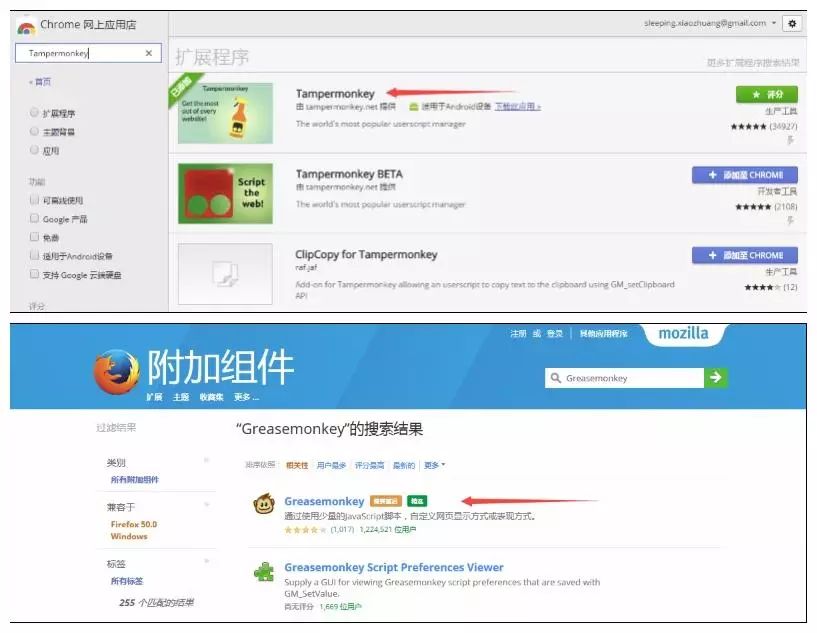Open ClipCopy for Tampermonkey title
The image size is (817, 633).
(366, 254)
